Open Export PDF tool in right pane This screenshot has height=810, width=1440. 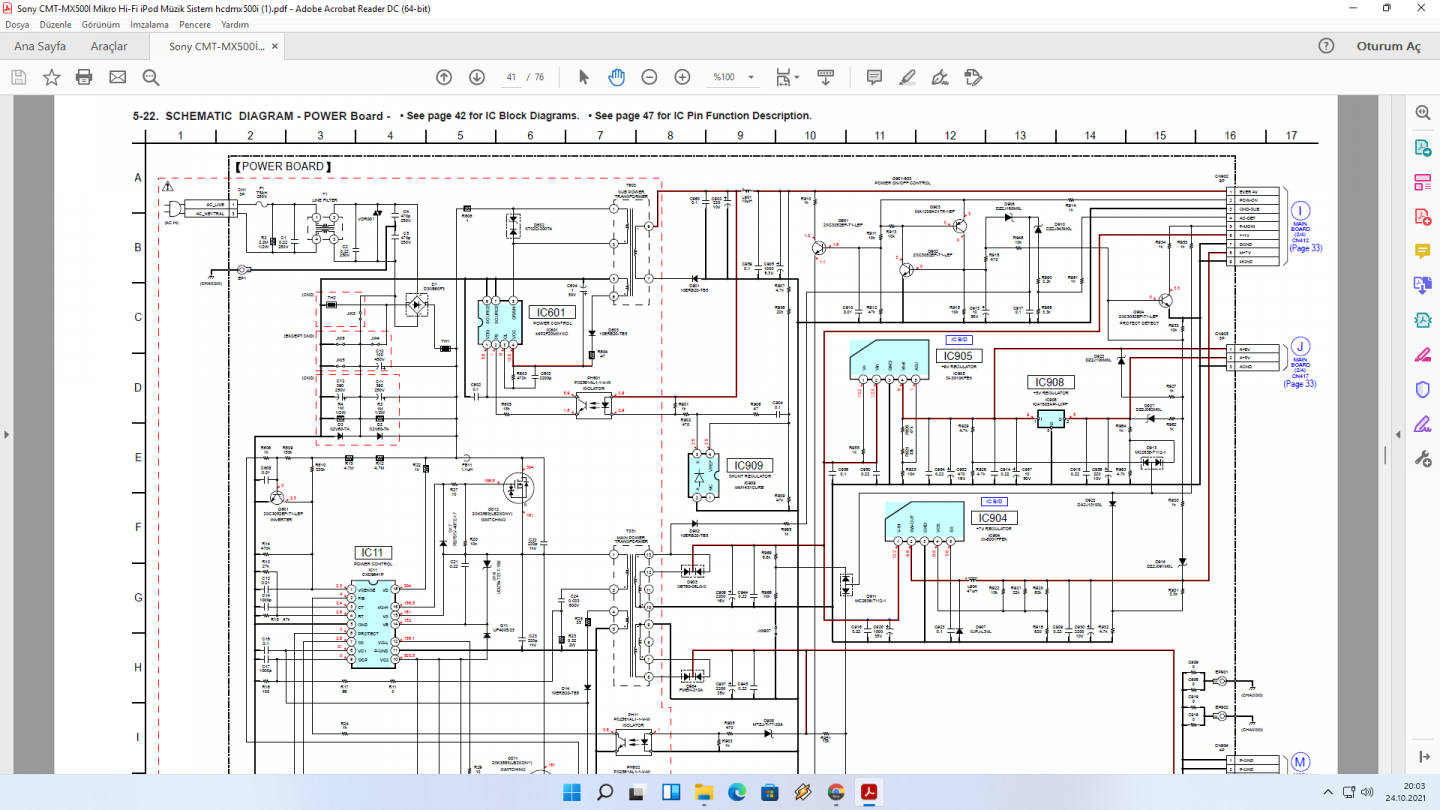point(1422,148)
